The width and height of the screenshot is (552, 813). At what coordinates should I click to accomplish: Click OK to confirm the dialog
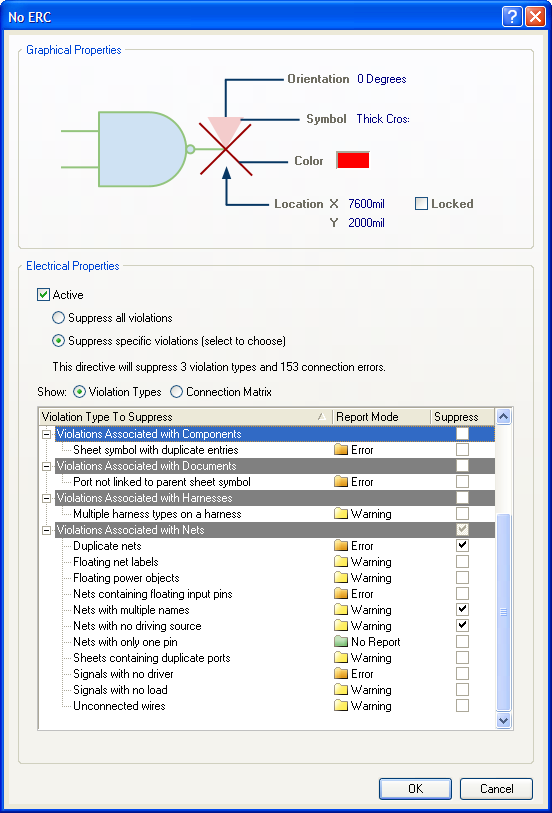[415, 789]
